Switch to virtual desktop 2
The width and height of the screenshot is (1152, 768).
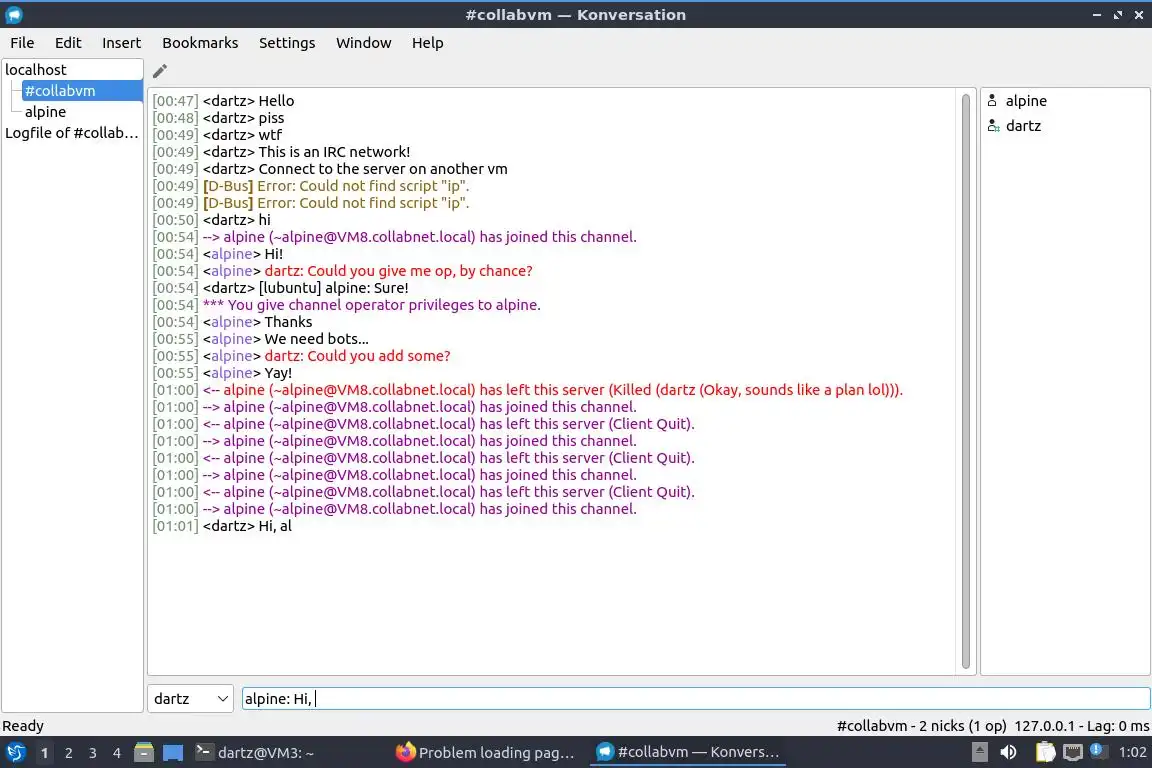click(x=68, y=753)
